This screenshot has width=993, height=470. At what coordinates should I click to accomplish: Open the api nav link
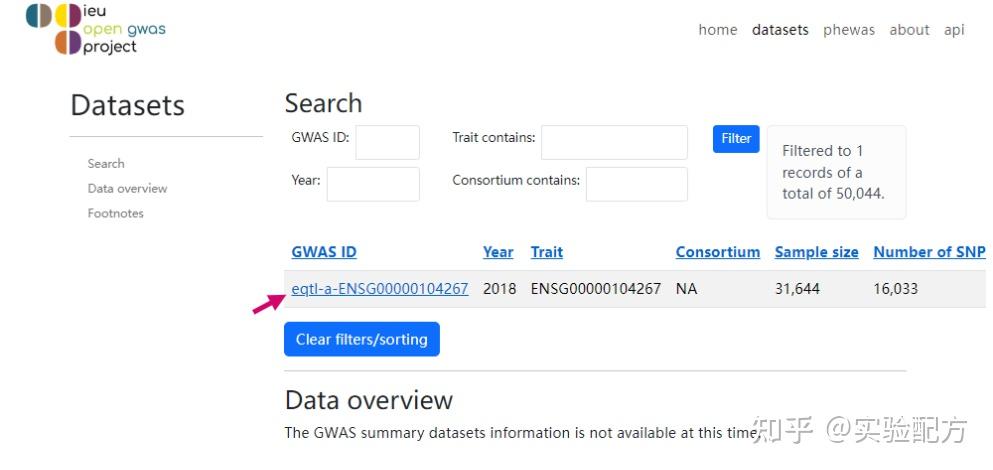954,30
